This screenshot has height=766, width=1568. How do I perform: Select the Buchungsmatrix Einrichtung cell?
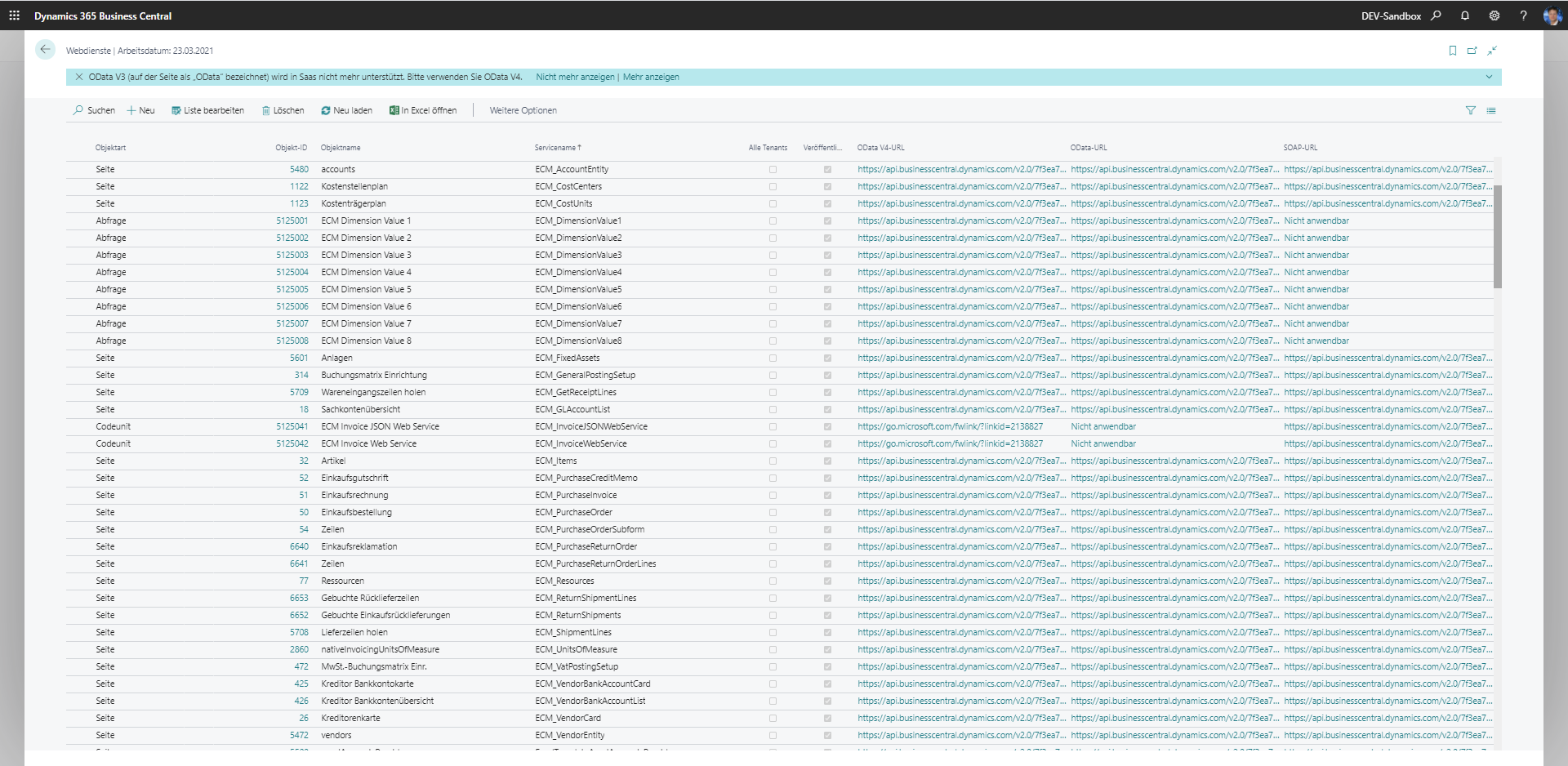coord(374,375)
